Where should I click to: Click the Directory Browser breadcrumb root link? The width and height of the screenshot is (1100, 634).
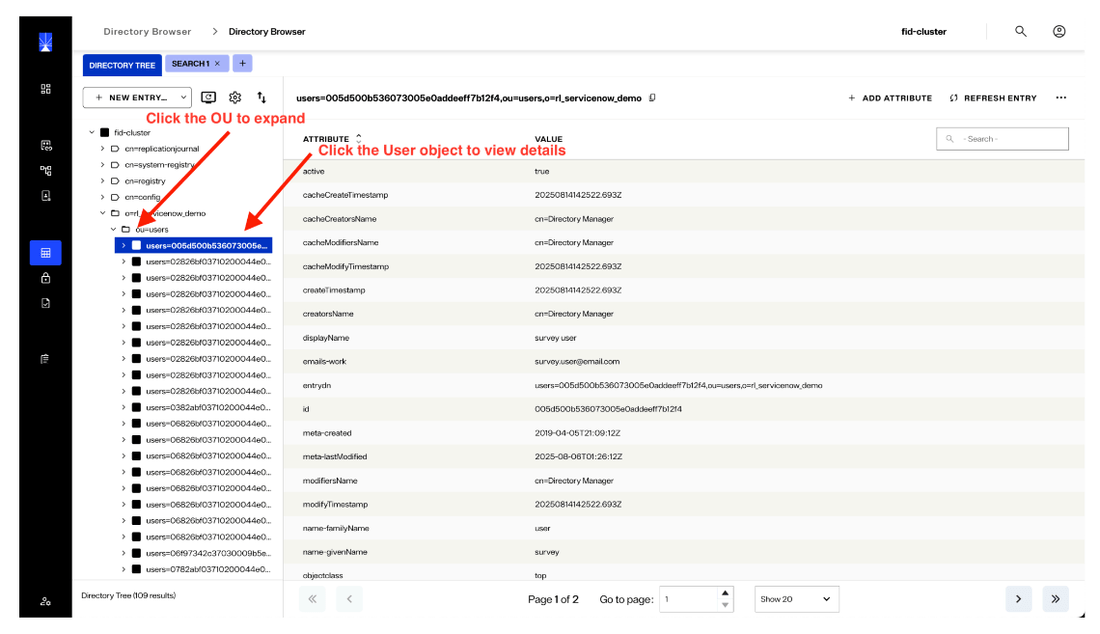(147, 32)
